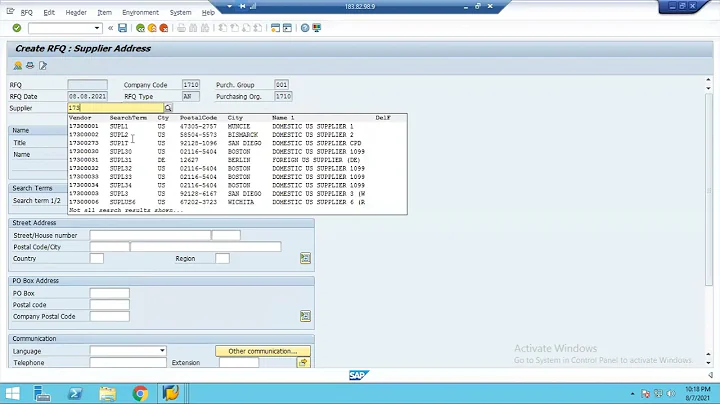Click the Generate Shortcut icon
The height and width of the screenshot is (404, 720).
tap(287, 28)
